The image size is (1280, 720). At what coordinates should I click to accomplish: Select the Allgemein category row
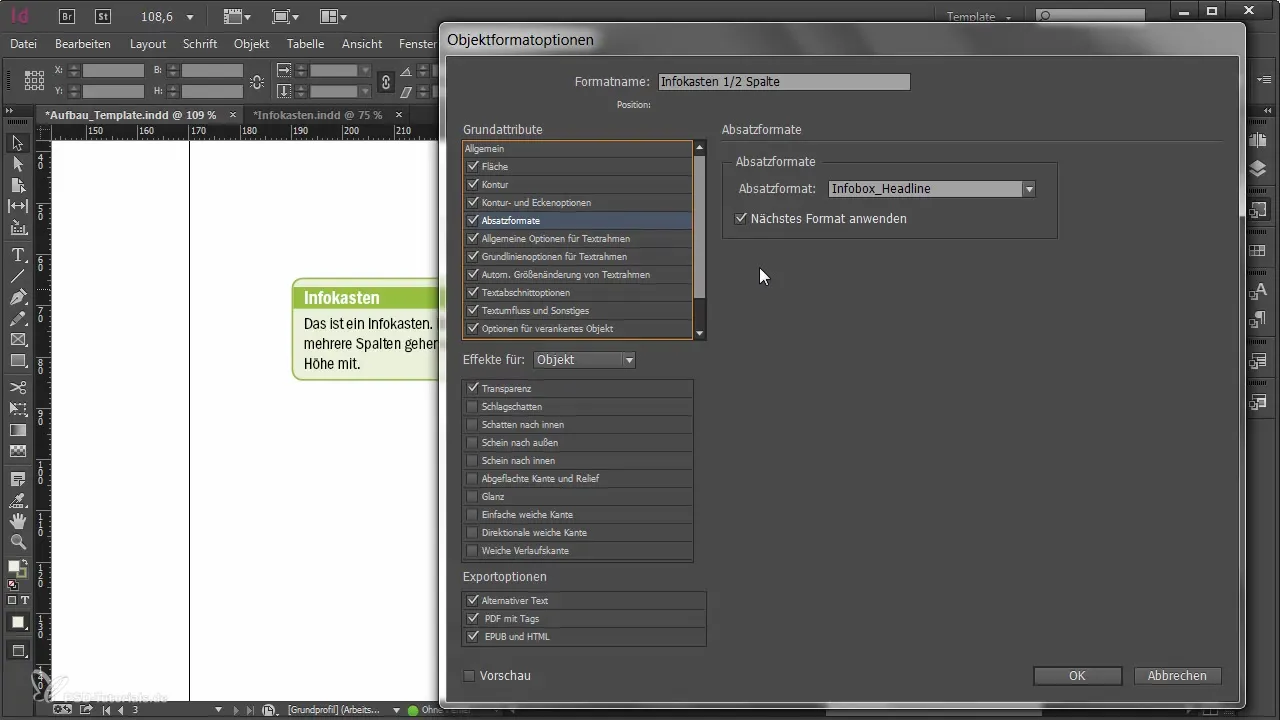point(578,149)
